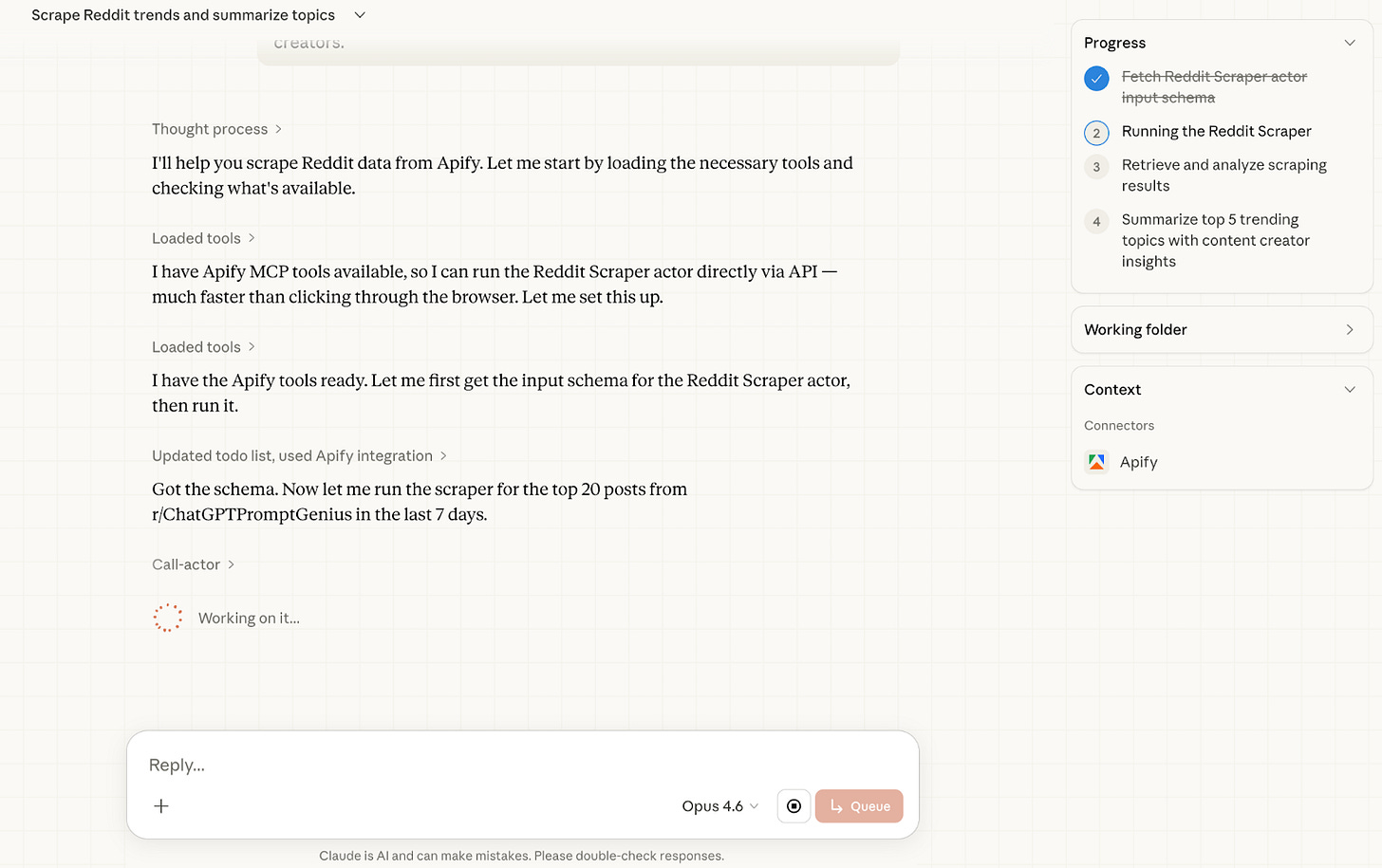The width and height of the screenshot is (1382, 868).
Task: Click paragraph starting 'I have Apify MCP tools'
Action: point(495,285)
